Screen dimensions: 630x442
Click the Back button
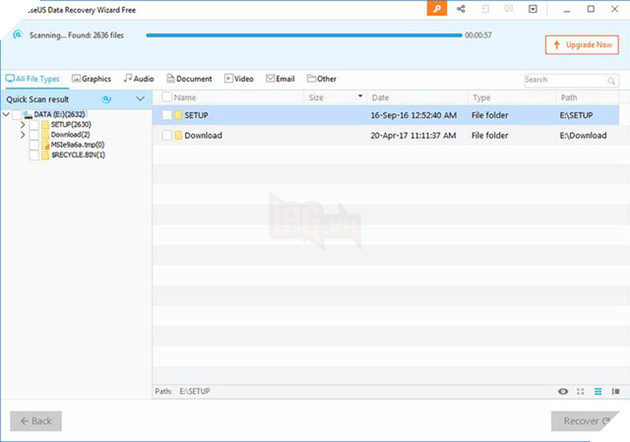tap(36, 421)
